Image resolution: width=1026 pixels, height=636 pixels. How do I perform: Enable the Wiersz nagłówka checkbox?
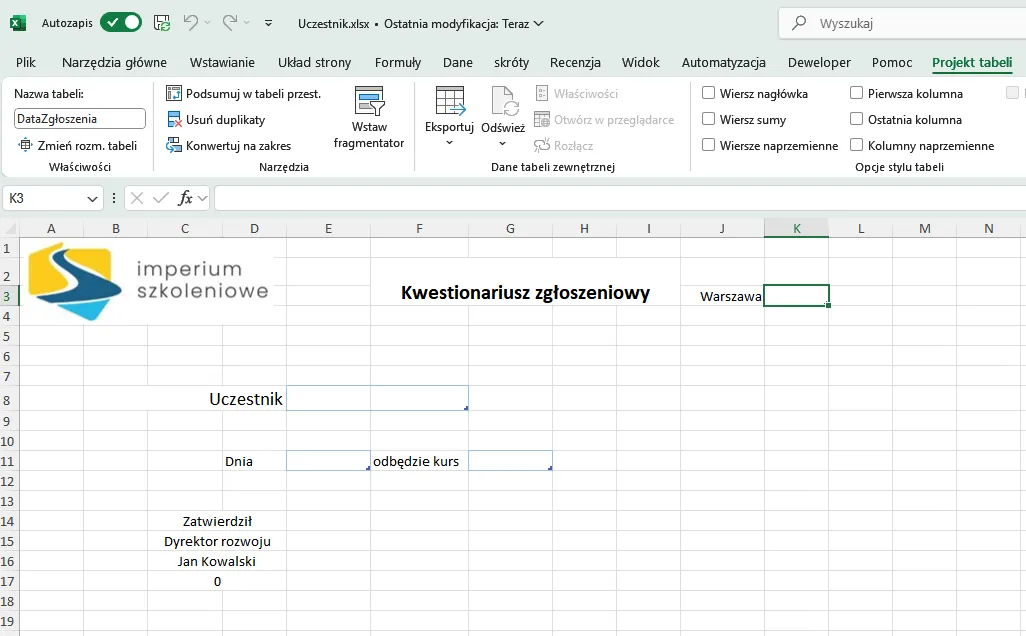click(709, 94)
